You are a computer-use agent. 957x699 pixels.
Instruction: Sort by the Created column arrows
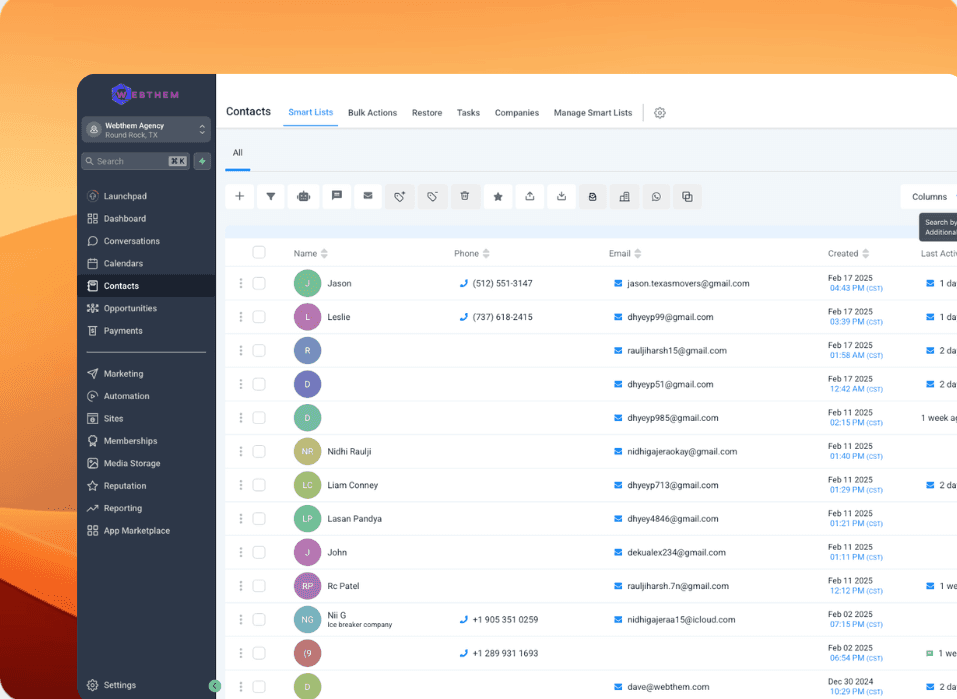tap(865, 253)
